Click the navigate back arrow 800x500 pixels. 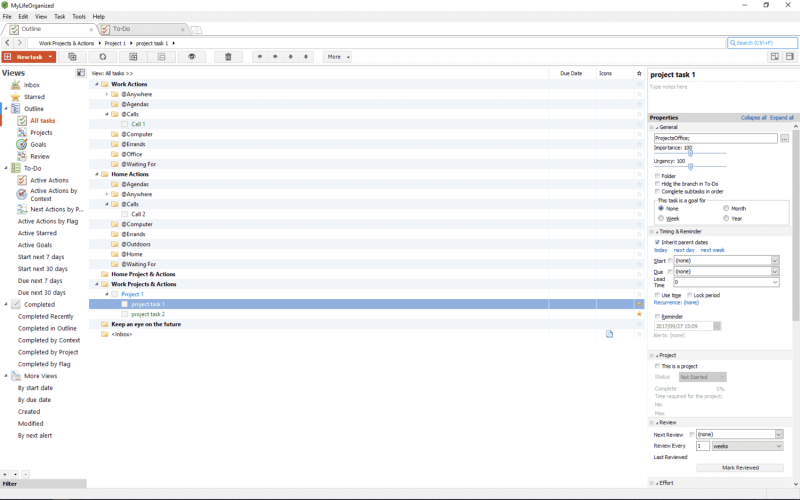[8, 43]
